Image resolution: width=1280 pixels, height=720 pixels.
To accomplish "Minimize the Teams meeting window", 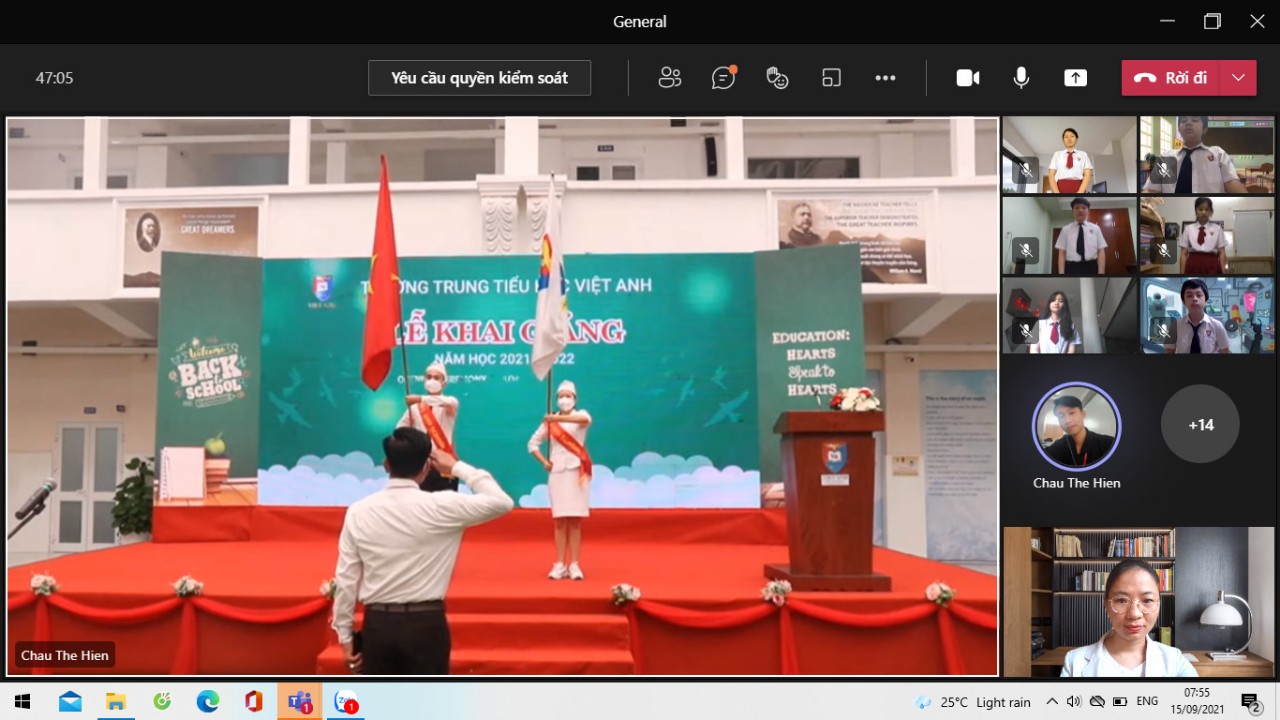I will (1167, 21).
